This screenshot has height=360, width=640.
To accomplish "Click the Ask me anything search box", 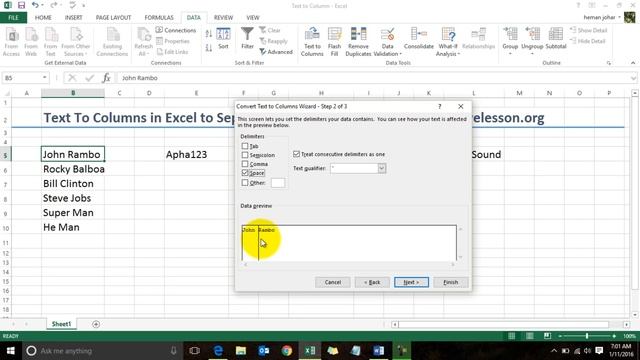I will (102, 351).
